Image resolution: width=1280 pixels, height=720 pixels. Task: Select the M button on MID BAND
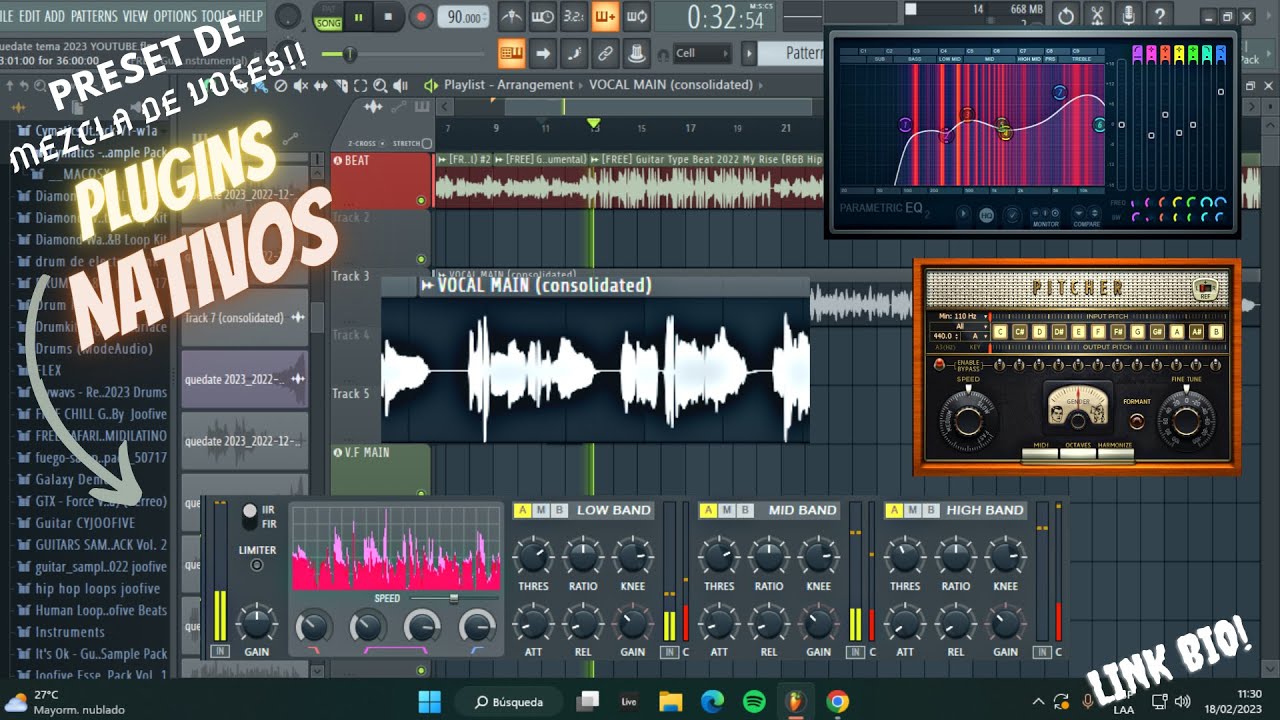pos(726,510)
